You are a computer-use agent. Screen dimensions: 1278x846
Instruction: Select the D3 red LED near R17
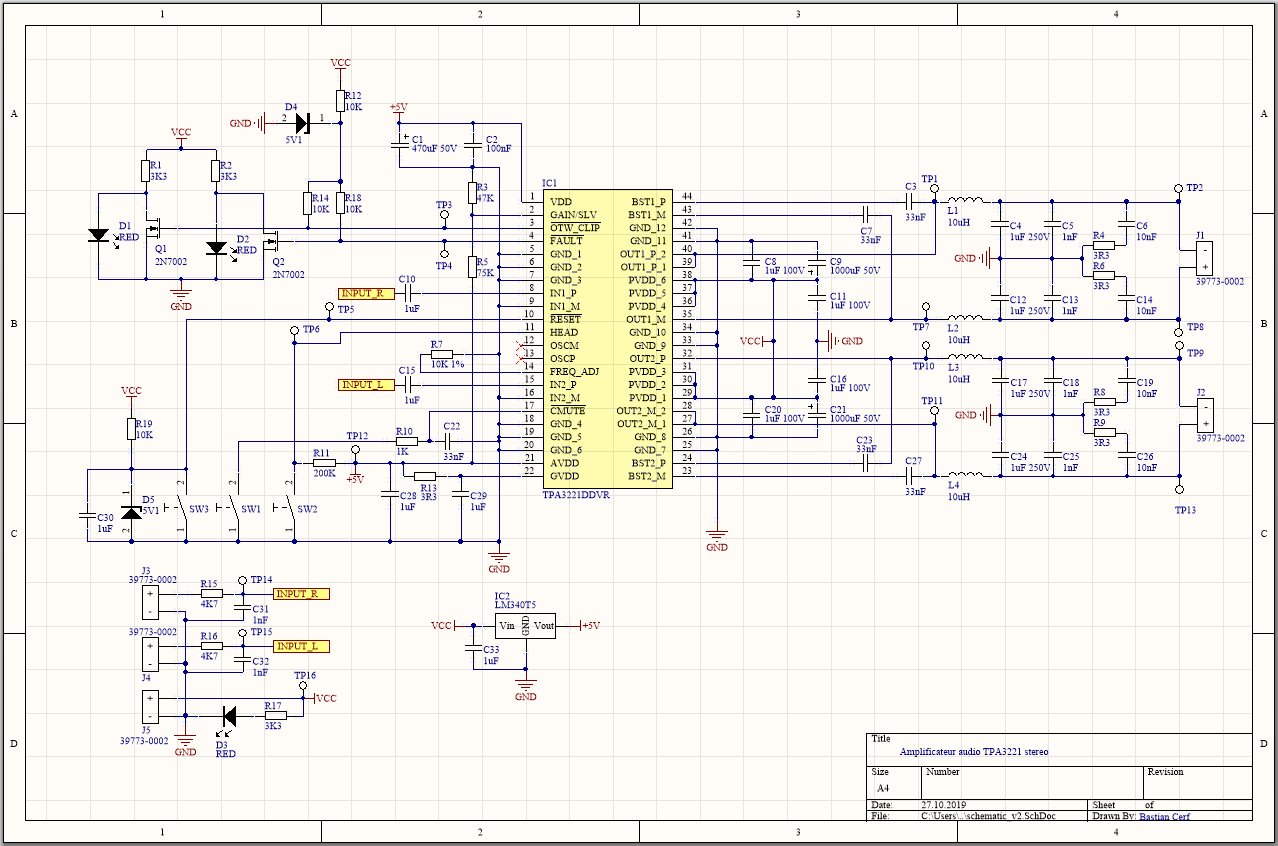(x=228, y=715)
